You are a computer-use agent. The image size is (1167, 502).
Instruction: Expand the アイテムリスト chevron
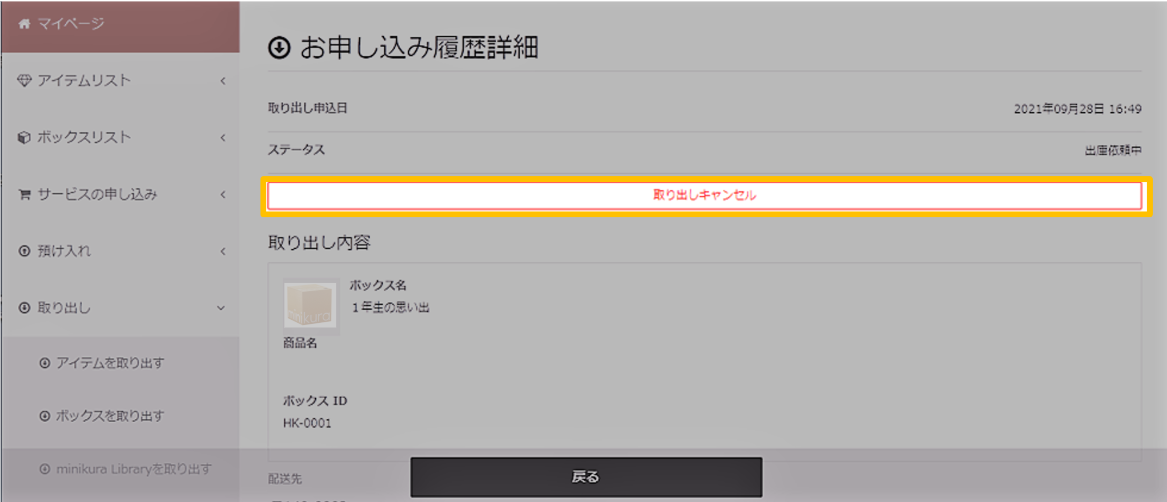point(223,80)
